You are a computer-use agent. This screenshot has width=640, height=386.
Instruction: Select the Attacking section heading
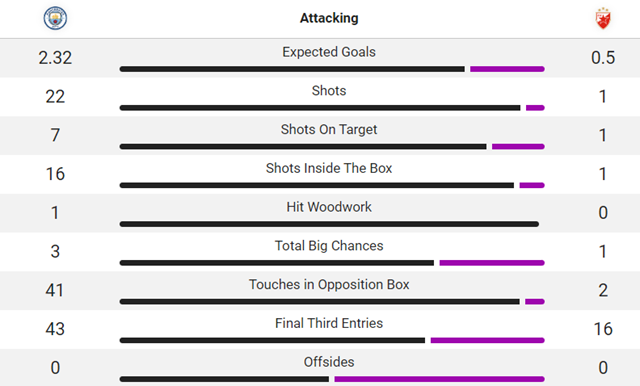pyautogui.click(x=329, y=18)
